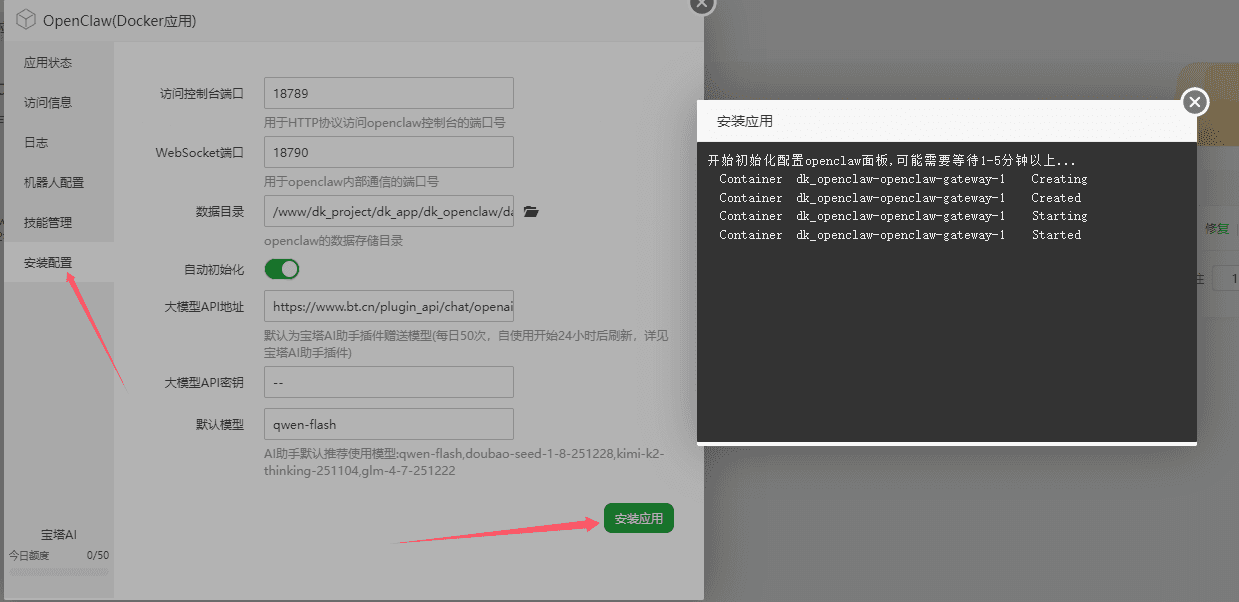Screen dimensions: 1239x602
Task: Edit the 大模型API地址 URL field
Action: 388,305
